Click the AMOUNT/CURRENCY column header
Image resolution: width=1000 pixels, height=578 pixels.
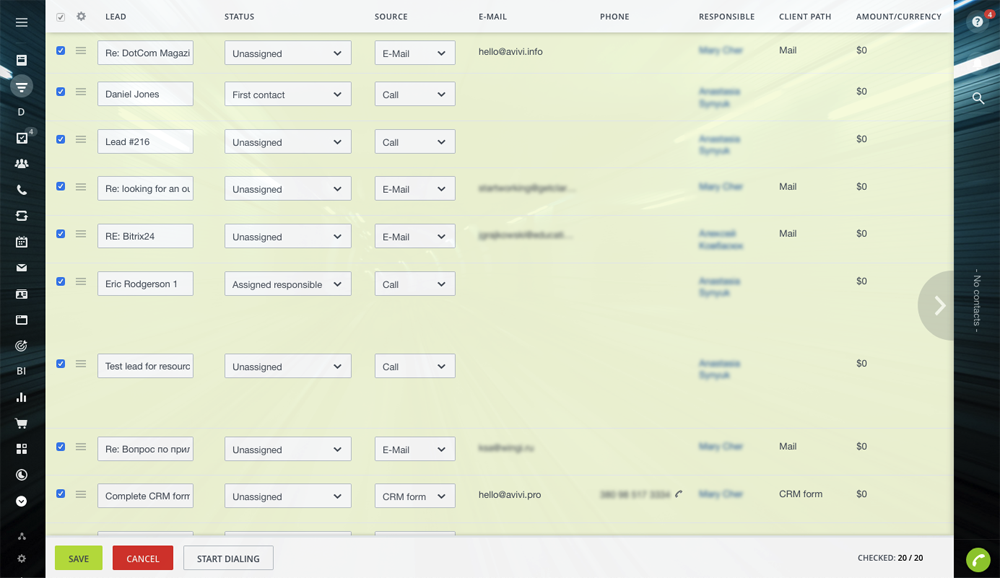pyautogui.click(x=898, y=17)
